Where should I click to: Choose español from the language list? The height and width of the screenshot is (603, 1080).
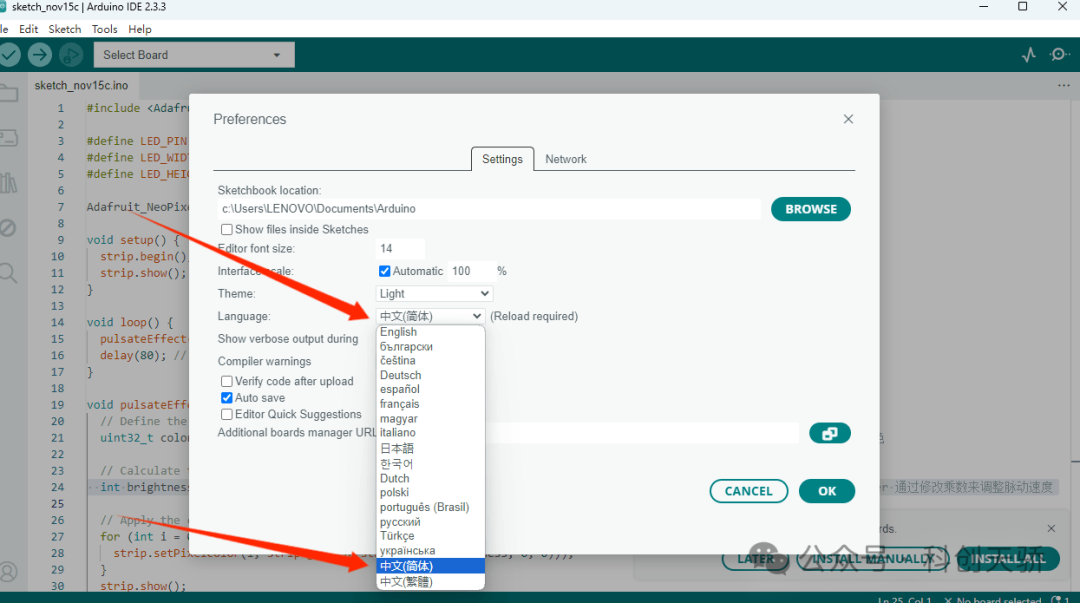coord(430,389)
